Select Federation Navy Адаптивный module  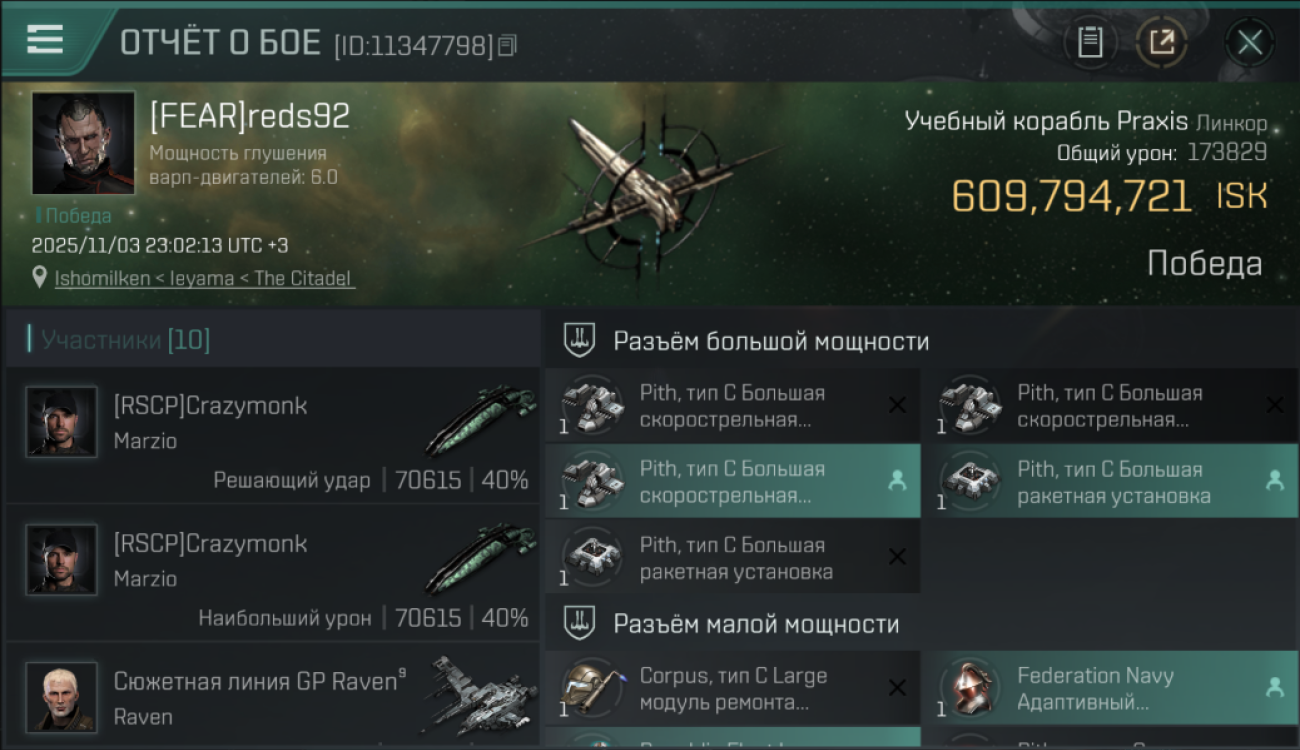coord(1108,688)
